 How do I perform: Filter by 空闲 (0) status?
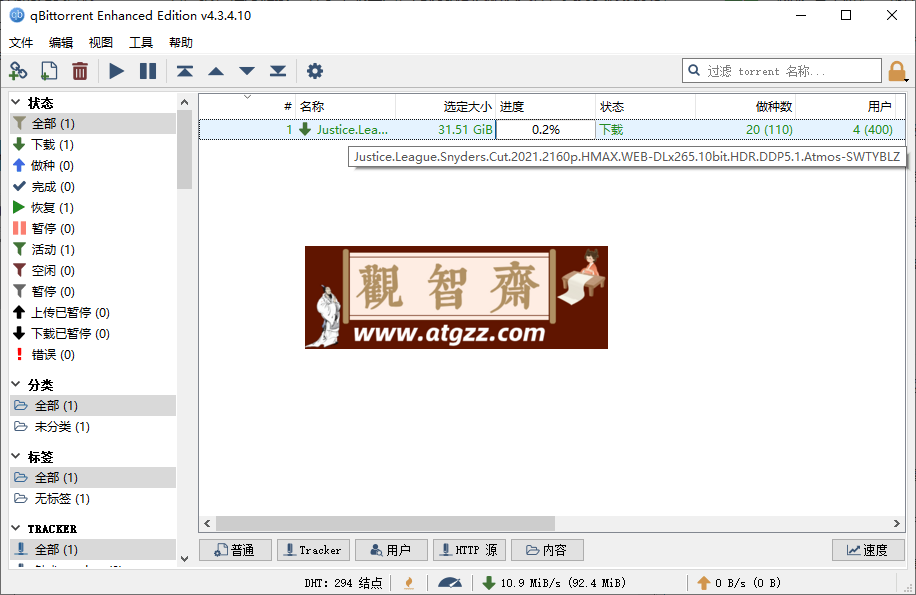pyautogui.click(x=93, y=270)
